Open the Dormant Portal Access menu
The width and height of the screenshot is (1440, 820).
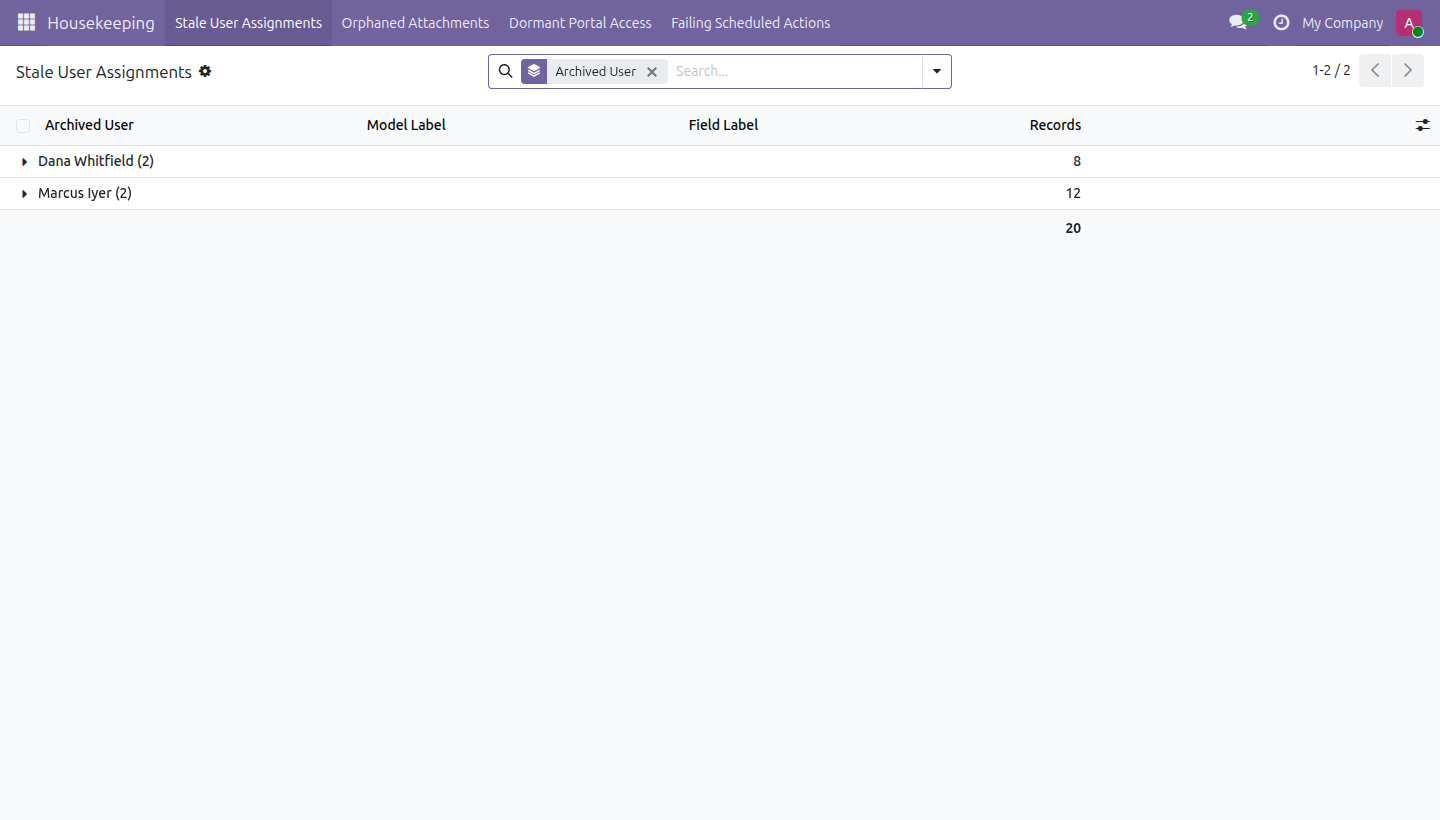coord(580,23)
